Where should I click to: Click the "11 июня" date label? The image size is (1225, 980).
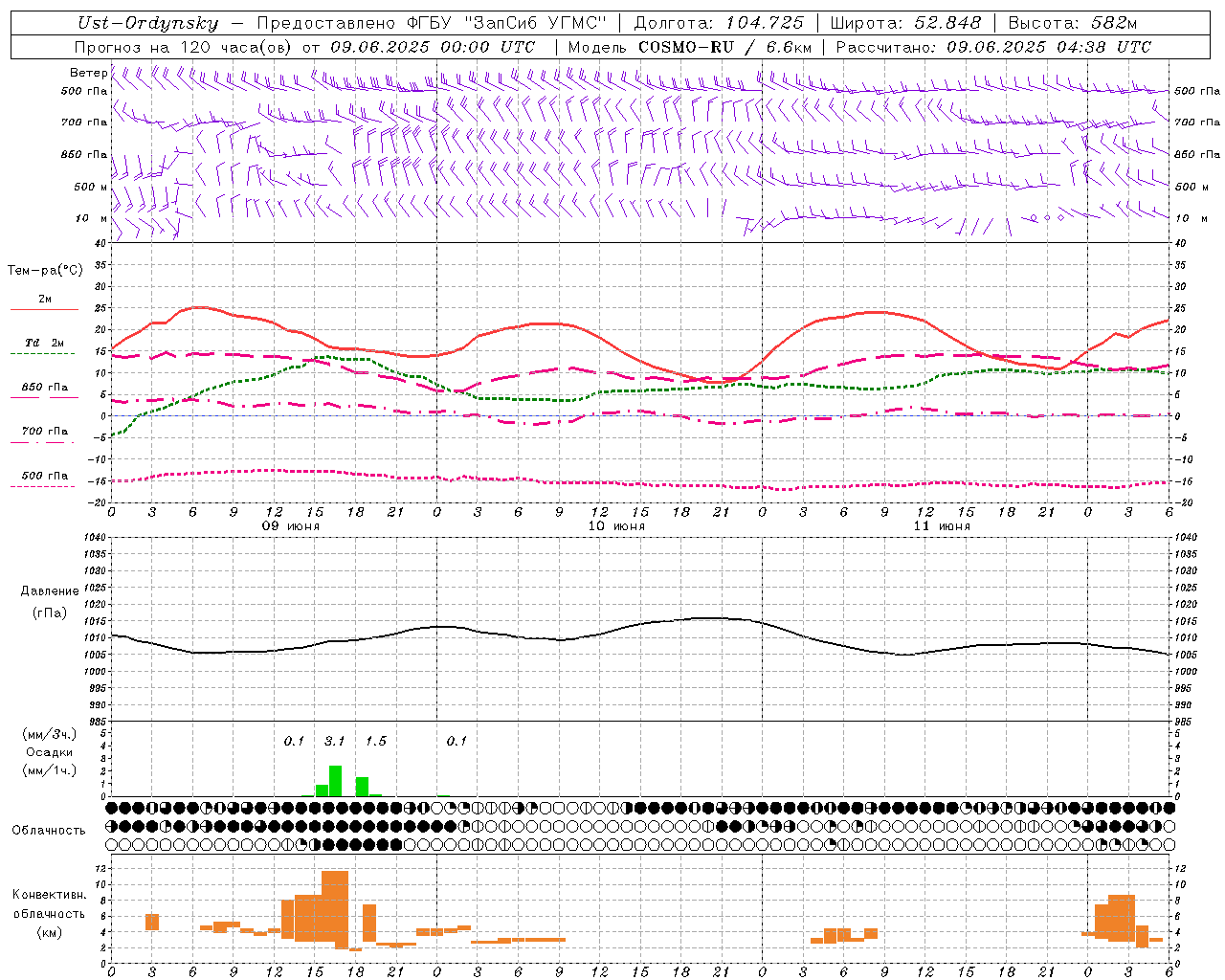(942, 526)
